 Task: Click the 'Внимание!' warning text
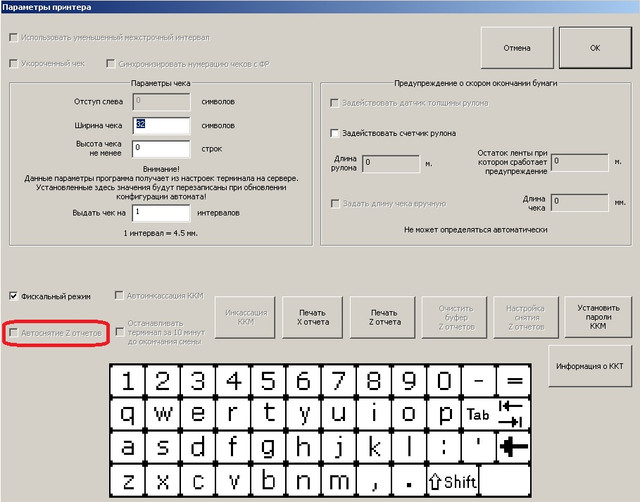coord(161,169)
